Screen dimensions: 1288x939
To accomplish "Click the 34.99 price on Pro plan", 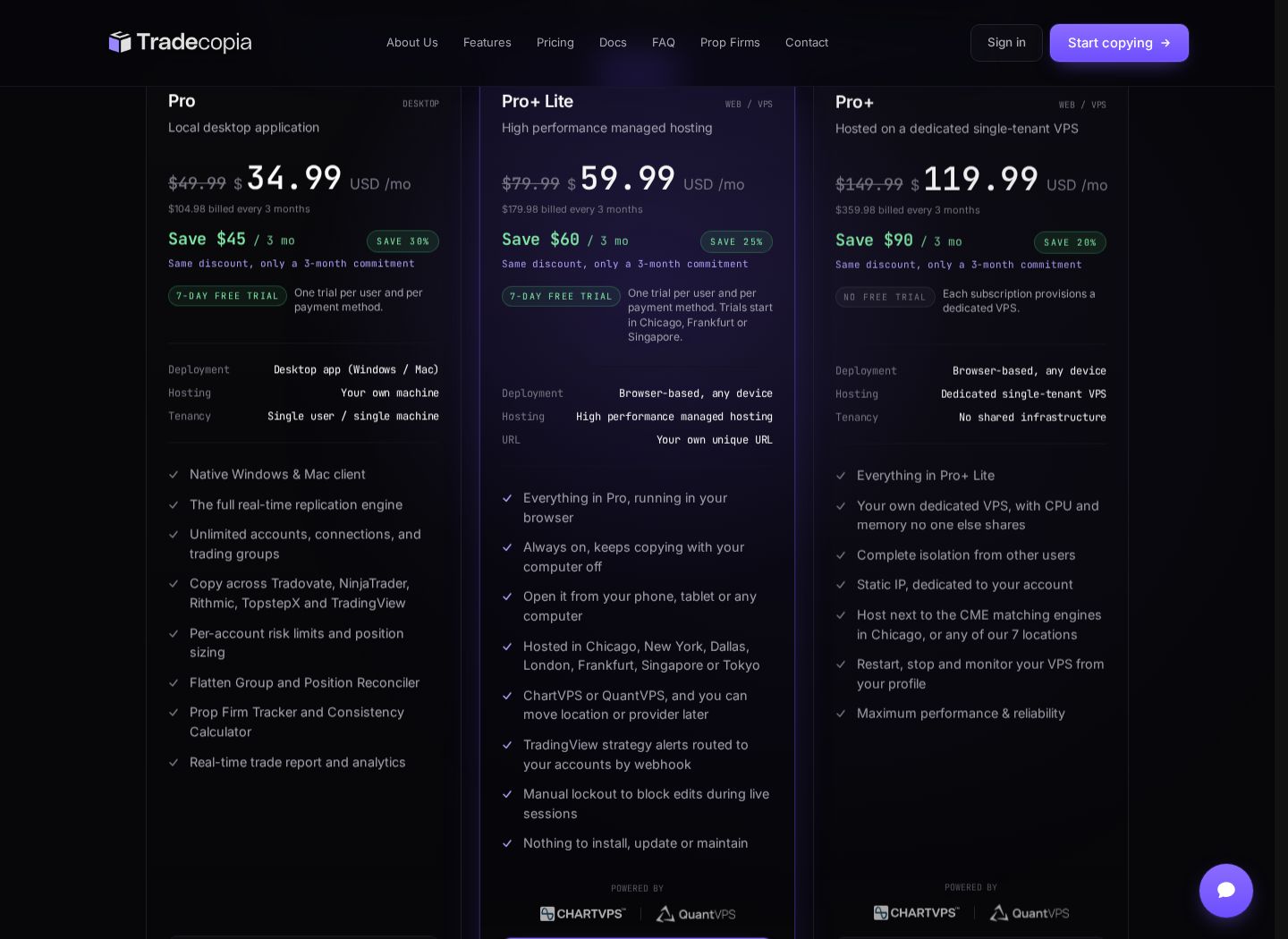I will coord(294,178).
